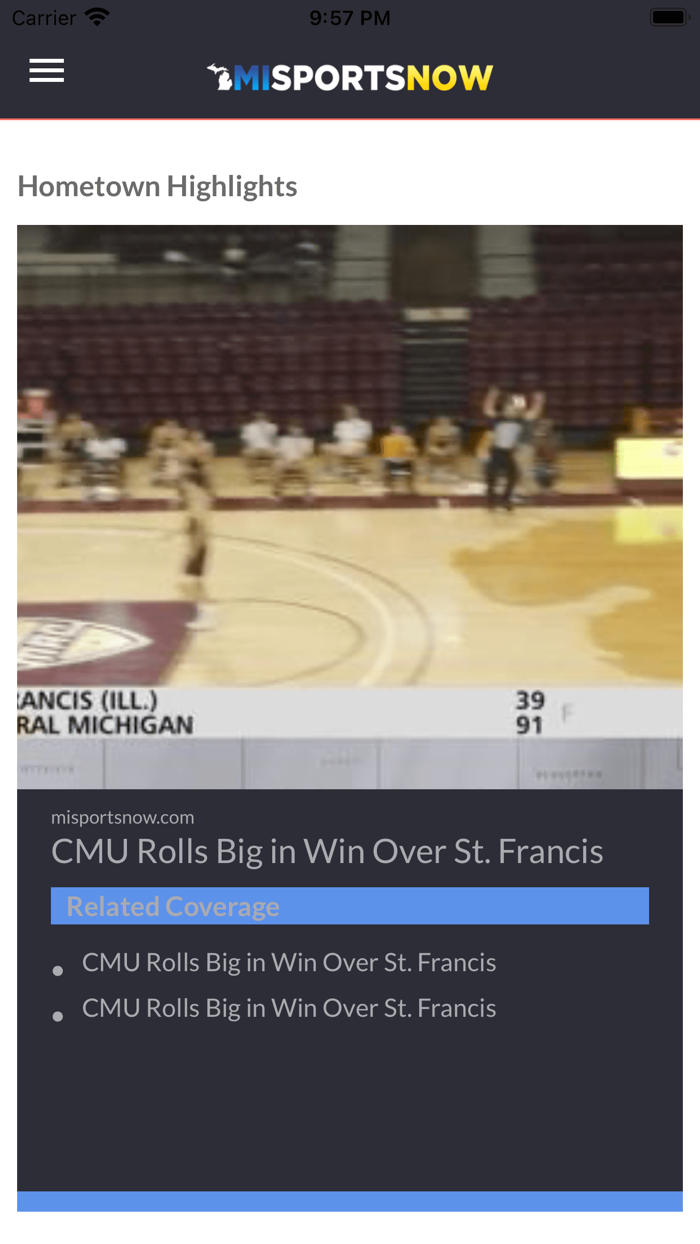Click the second related coverage bullet dot
The height and width of the screenshot is (1244, 700).
tap(58, 1016)
